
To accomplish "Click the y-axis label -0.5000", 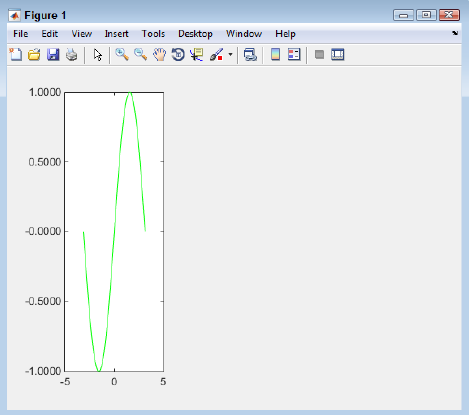I will [43, 301].
